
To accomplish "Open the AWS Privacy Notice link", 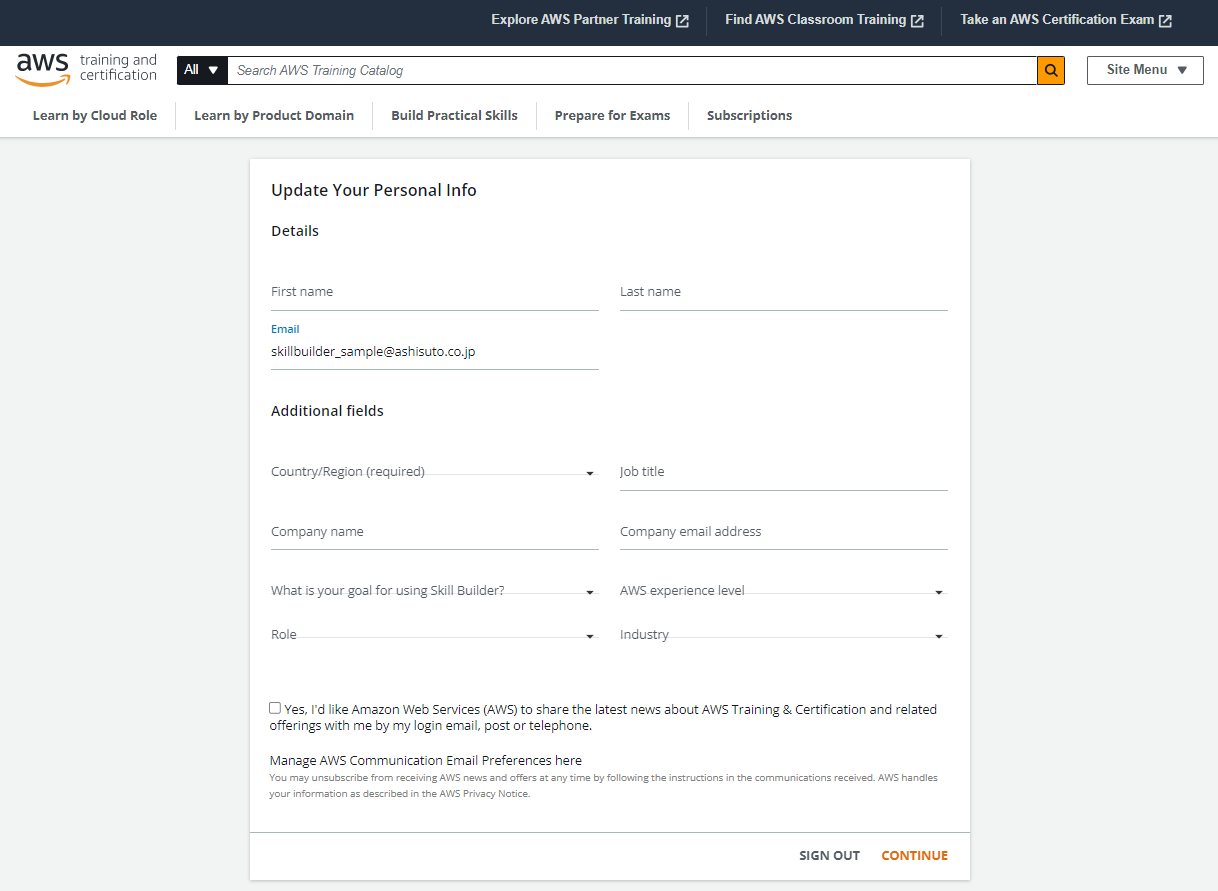I will [496, 794].
